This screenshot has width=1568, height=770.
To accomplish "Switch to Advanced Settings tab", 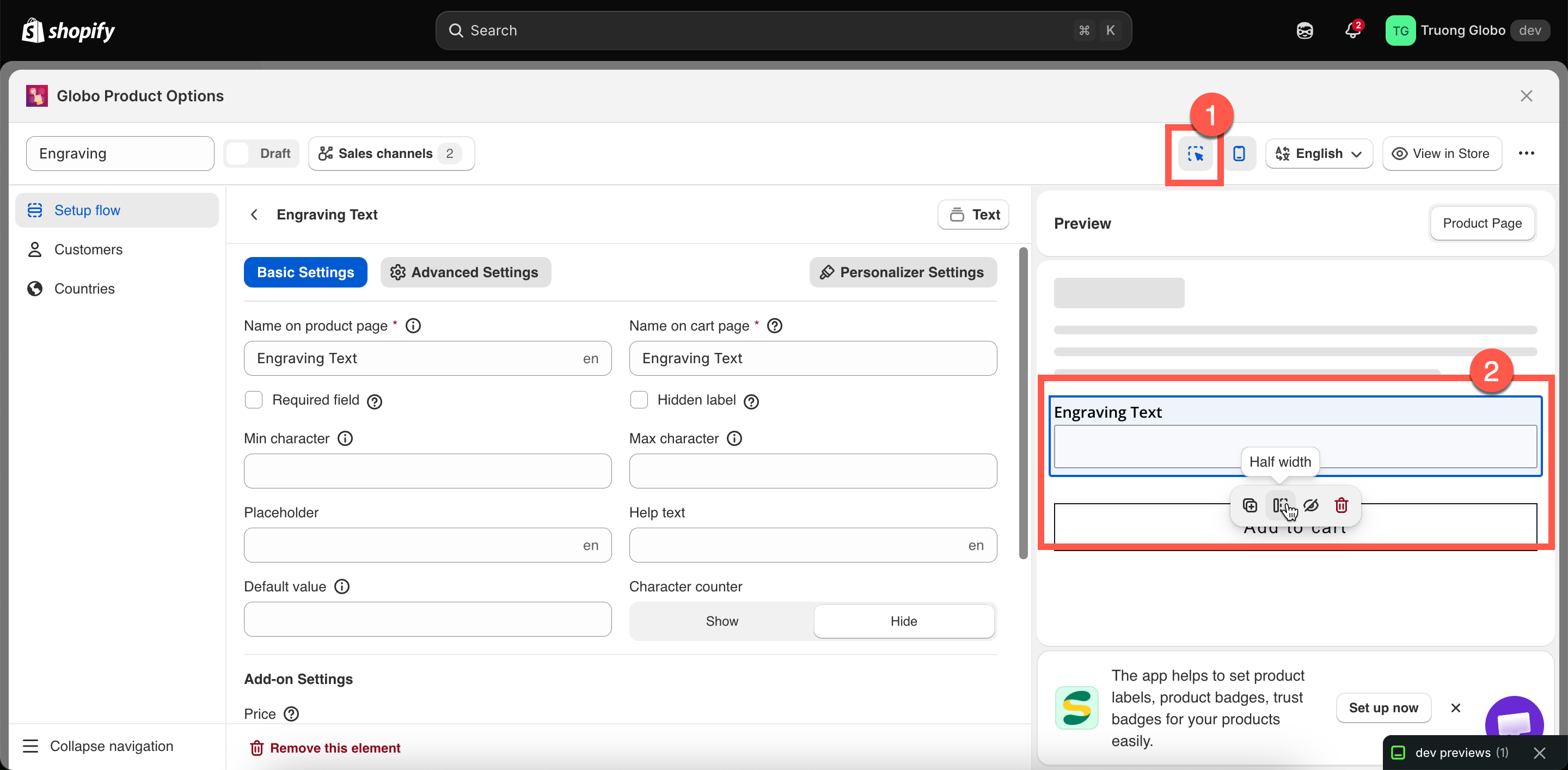I will point(465,272).
